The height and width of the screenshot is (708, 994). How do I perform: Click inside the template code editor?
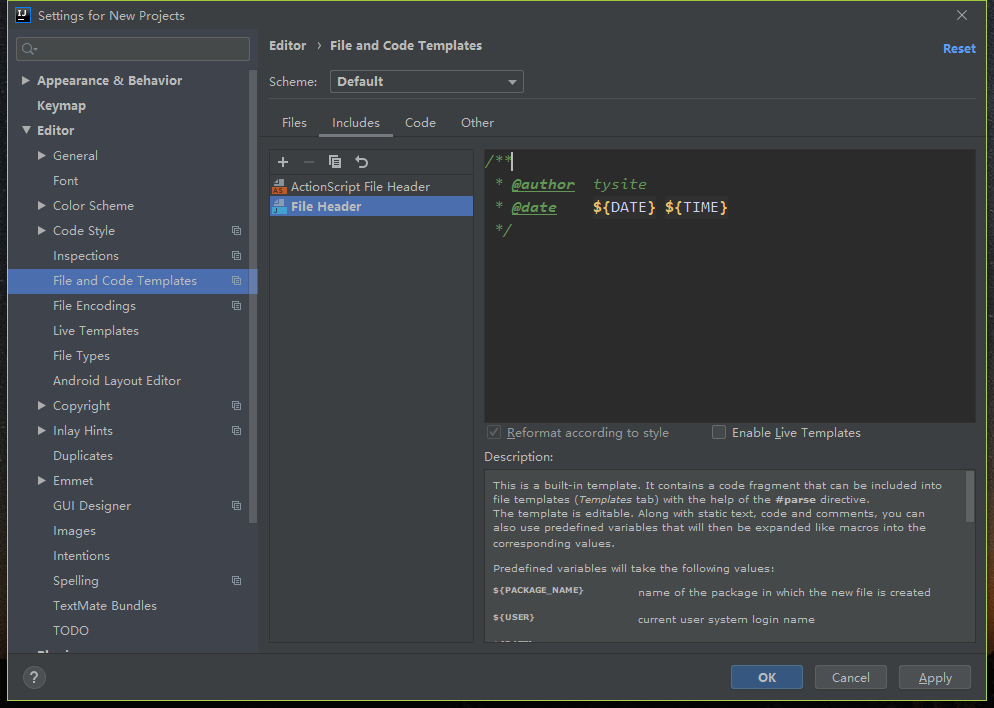[x=730, y=286]
